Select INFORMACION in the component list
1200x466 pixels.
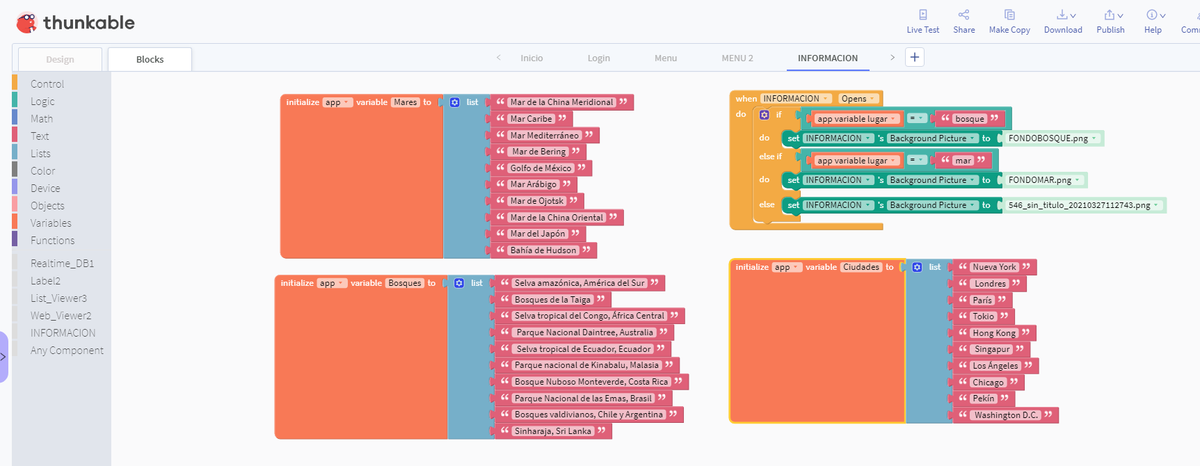(x=63, y=333)
